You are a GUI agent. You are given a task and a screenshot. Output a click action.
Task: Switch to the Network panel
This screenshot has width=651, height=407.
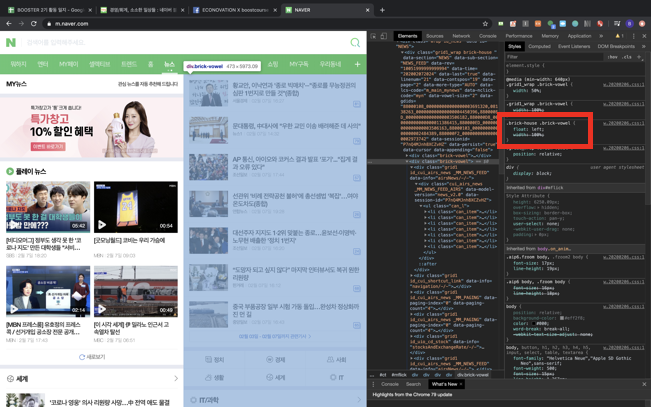[461, 36]
